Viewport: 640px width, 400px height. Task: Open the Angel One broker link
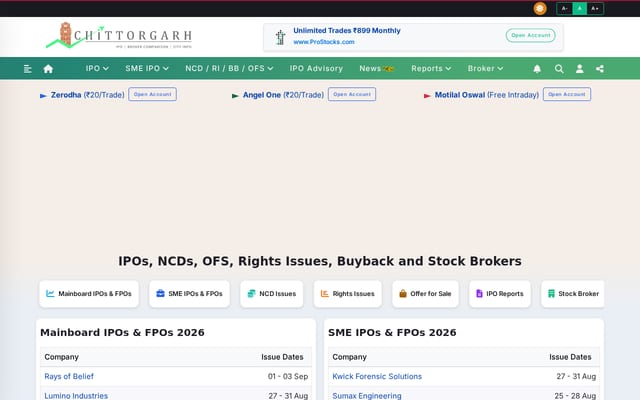[283, 95]
